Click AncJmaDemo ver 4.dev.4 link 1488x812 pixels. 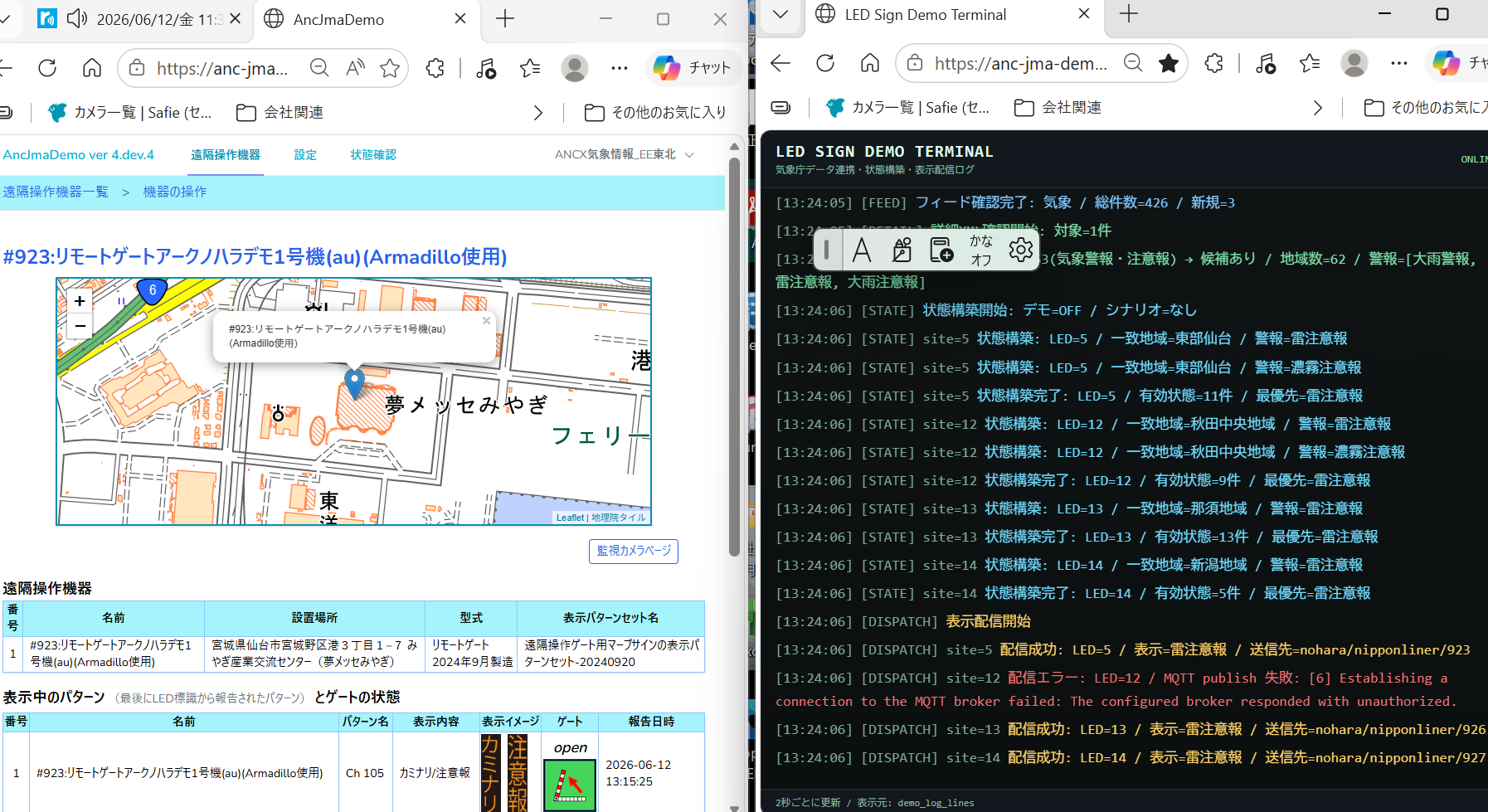(79, 154)
